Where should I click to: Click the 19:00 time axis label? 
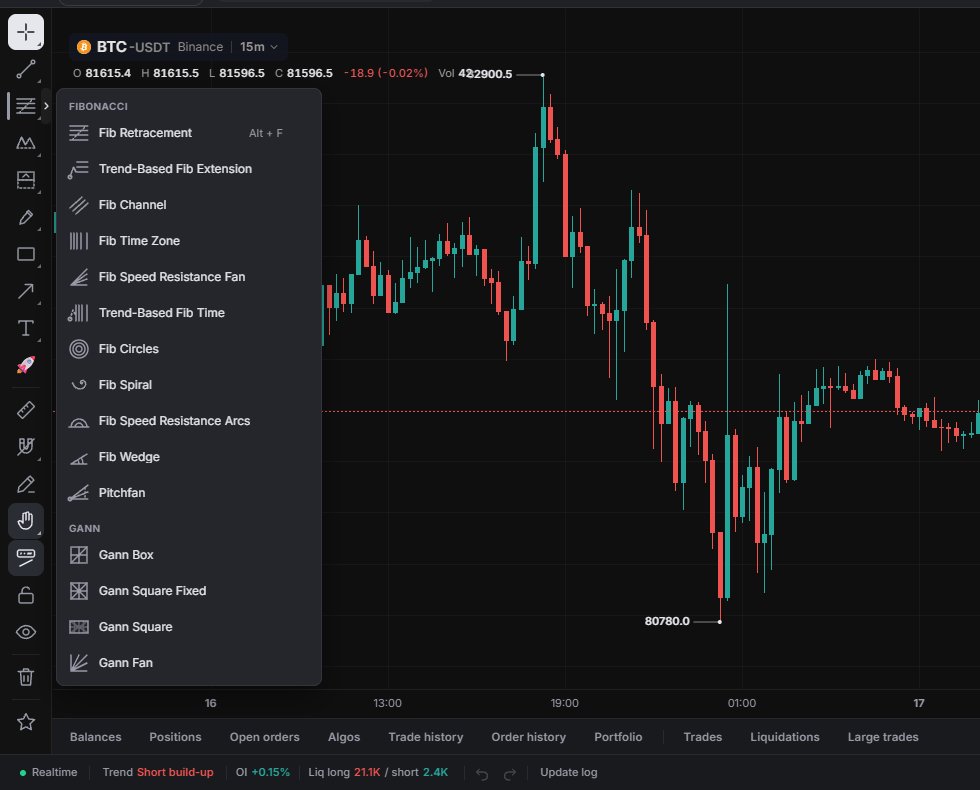(x=564, y=703)
